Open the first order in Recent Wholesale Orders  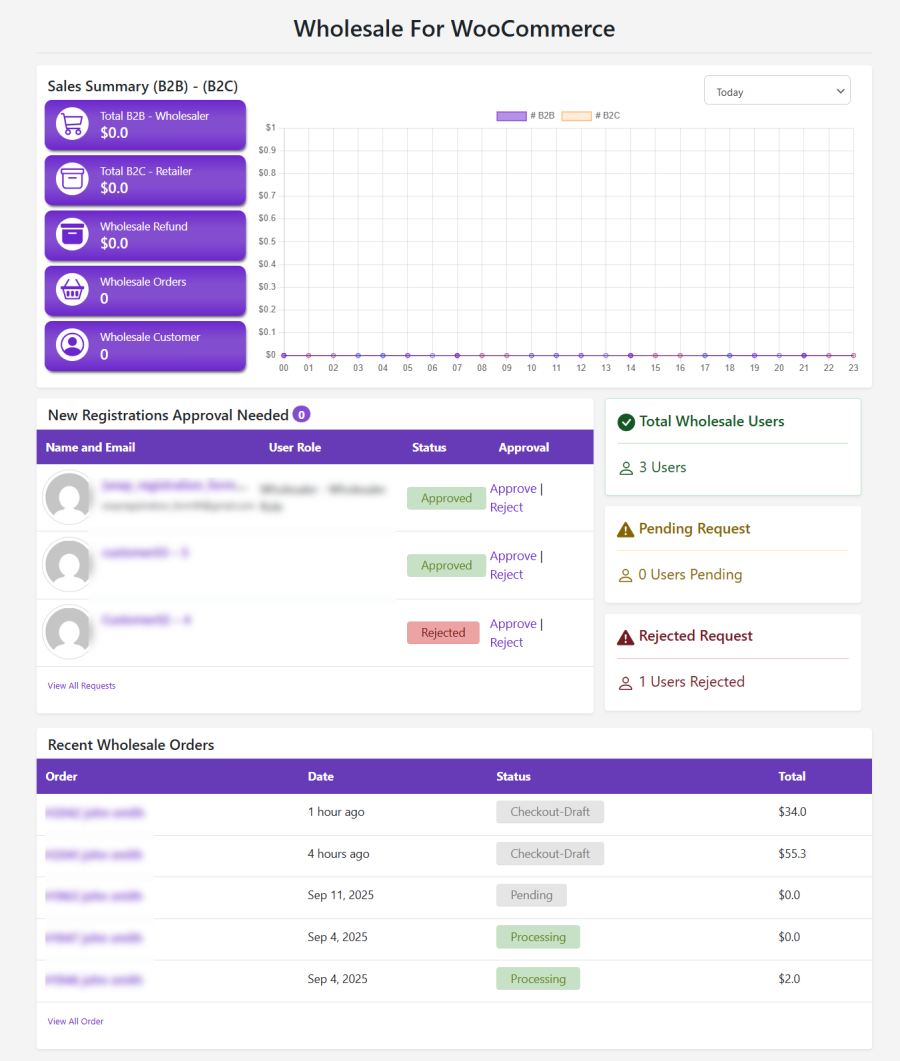95,812
